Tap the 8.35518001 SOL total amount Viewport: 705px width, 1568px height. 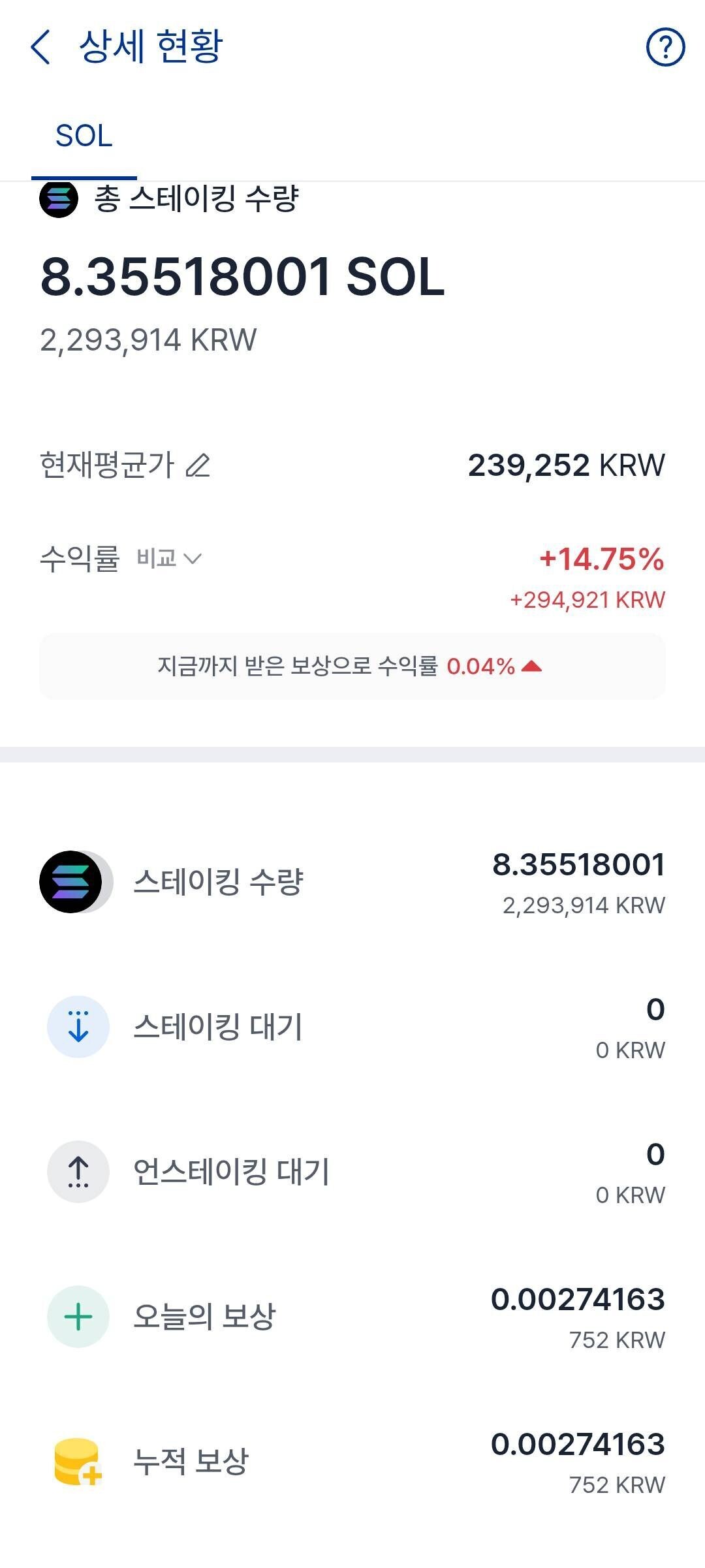click(242, 277)
